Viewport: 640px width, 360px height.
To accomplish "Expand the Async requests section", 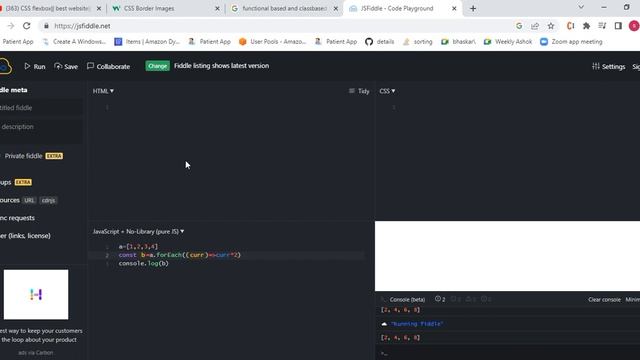I will pos(18,218).
